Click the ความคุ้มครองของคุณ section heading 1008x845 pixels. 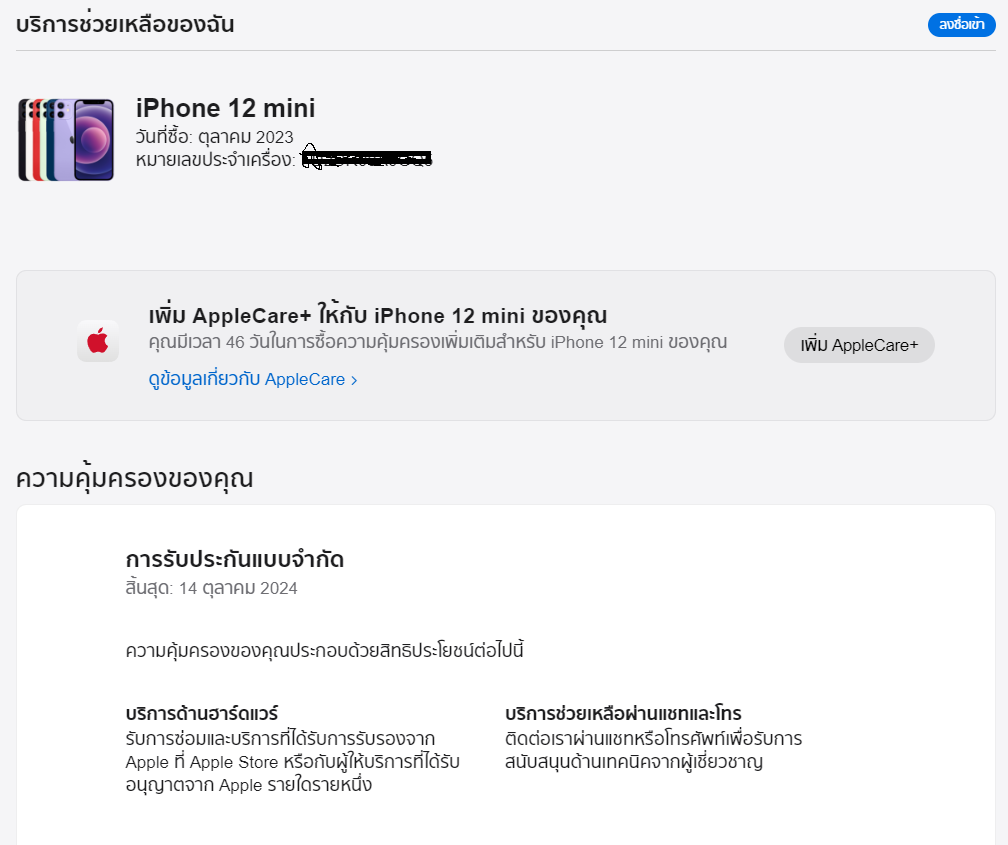click(x=134, y=478)
